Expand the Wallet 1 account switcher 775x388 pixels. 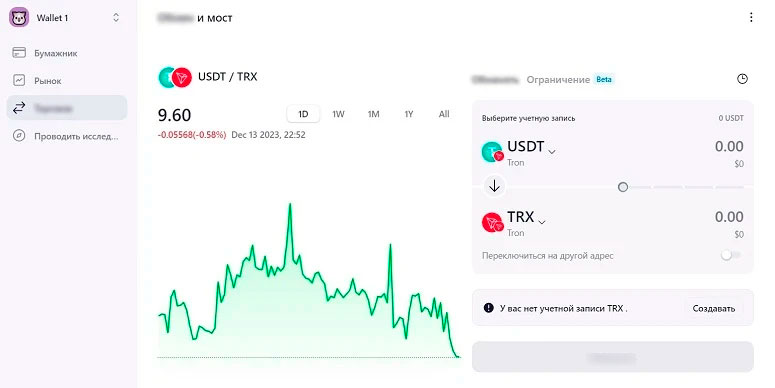coord(116,18)
